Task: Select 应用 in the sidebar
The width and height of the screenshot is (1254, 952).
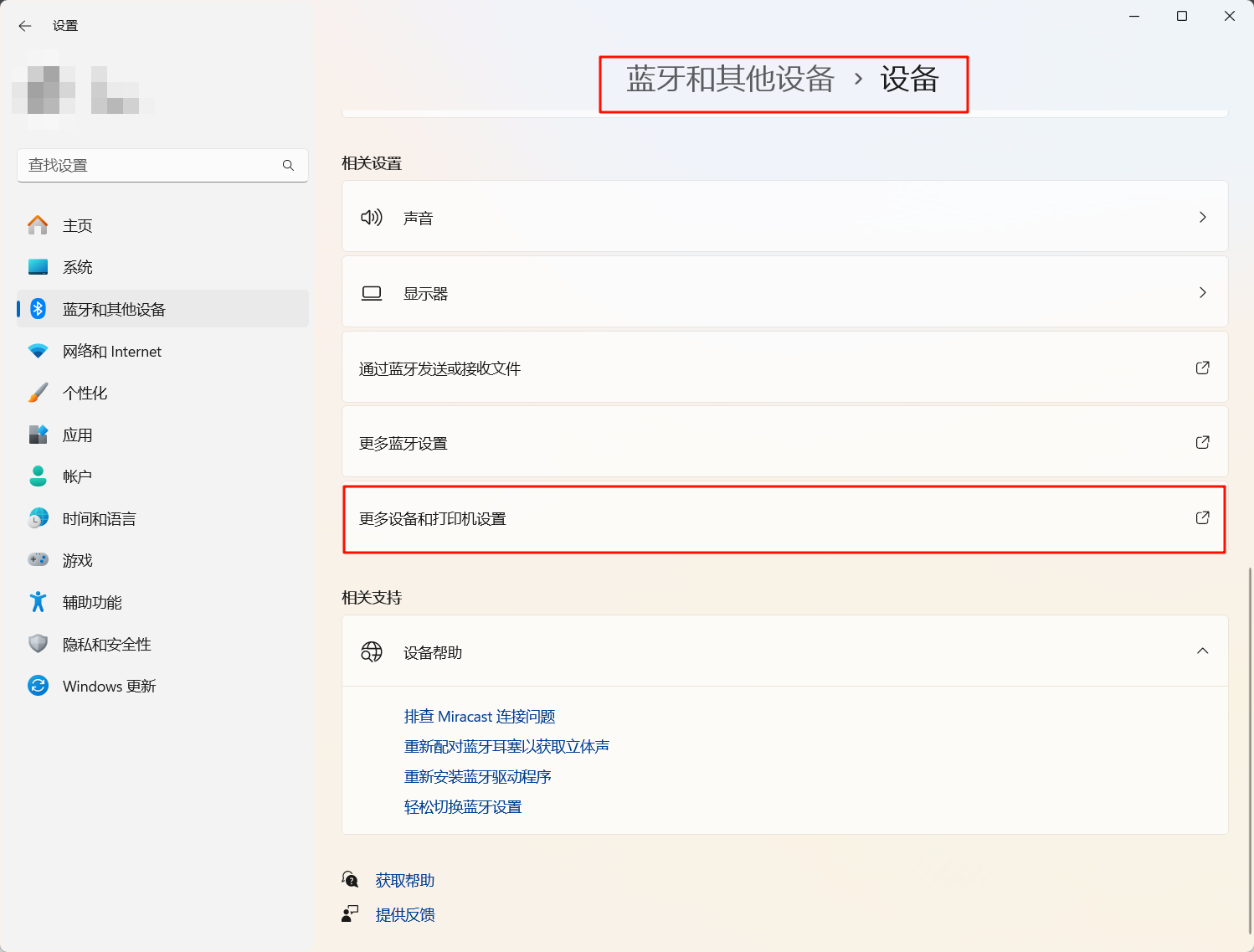Action: [162, 435]
